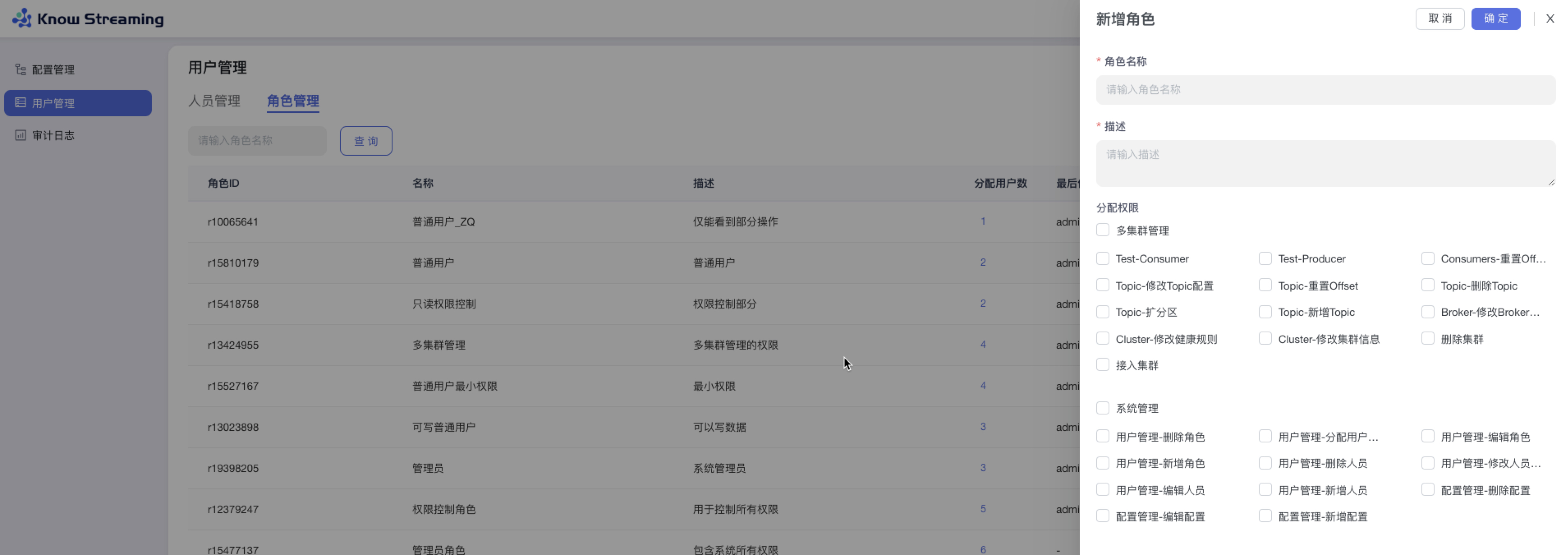Open 配置管理 sidebar icon

[21, 69]
